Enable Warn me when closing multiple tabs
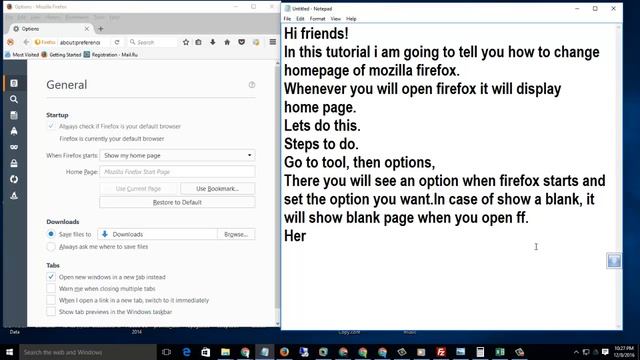640x360 pixels. click(51, 289)
